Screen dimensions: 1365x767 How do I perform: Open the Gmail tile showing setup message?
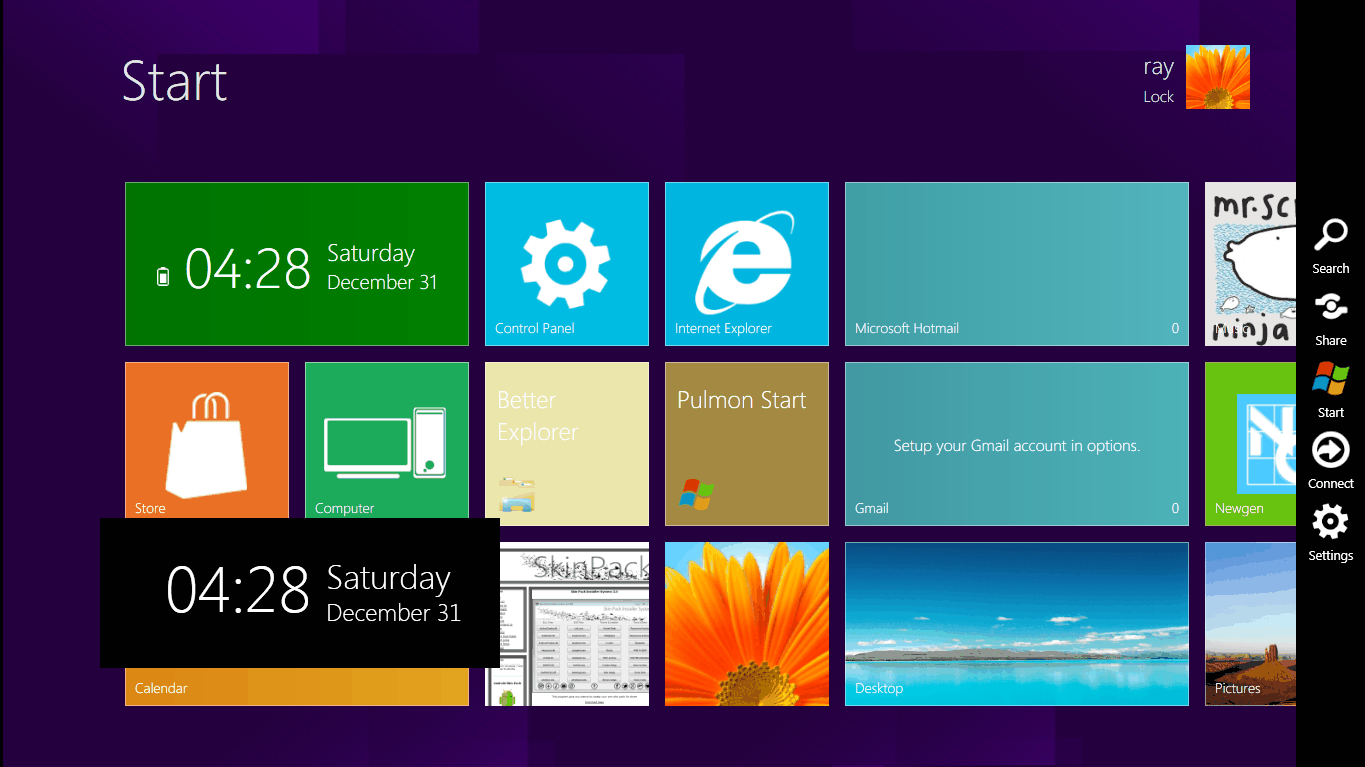1016,443
